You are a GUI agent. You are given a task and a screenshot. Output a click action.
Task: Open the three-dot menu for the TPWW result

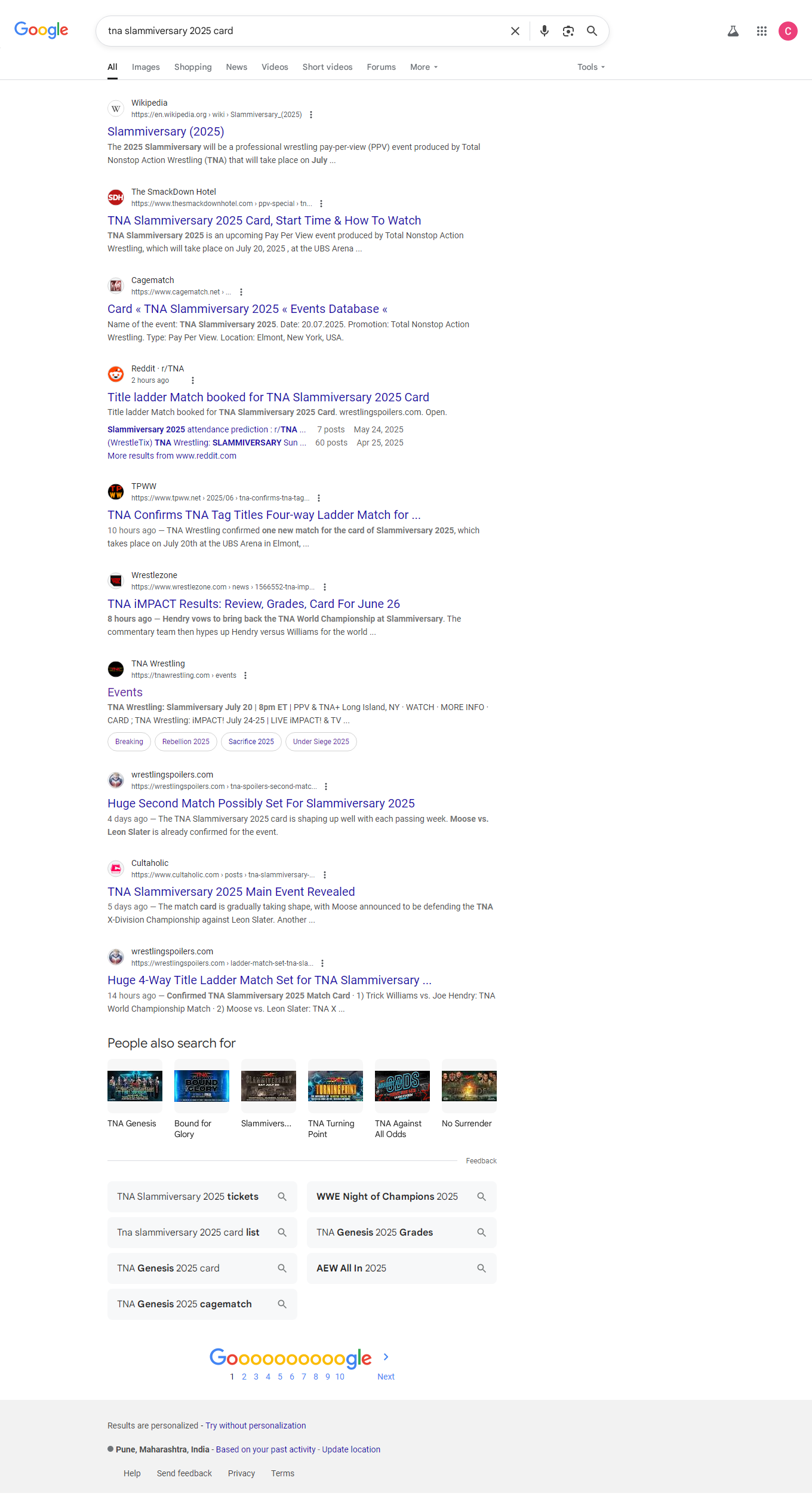tap(319, 498)
